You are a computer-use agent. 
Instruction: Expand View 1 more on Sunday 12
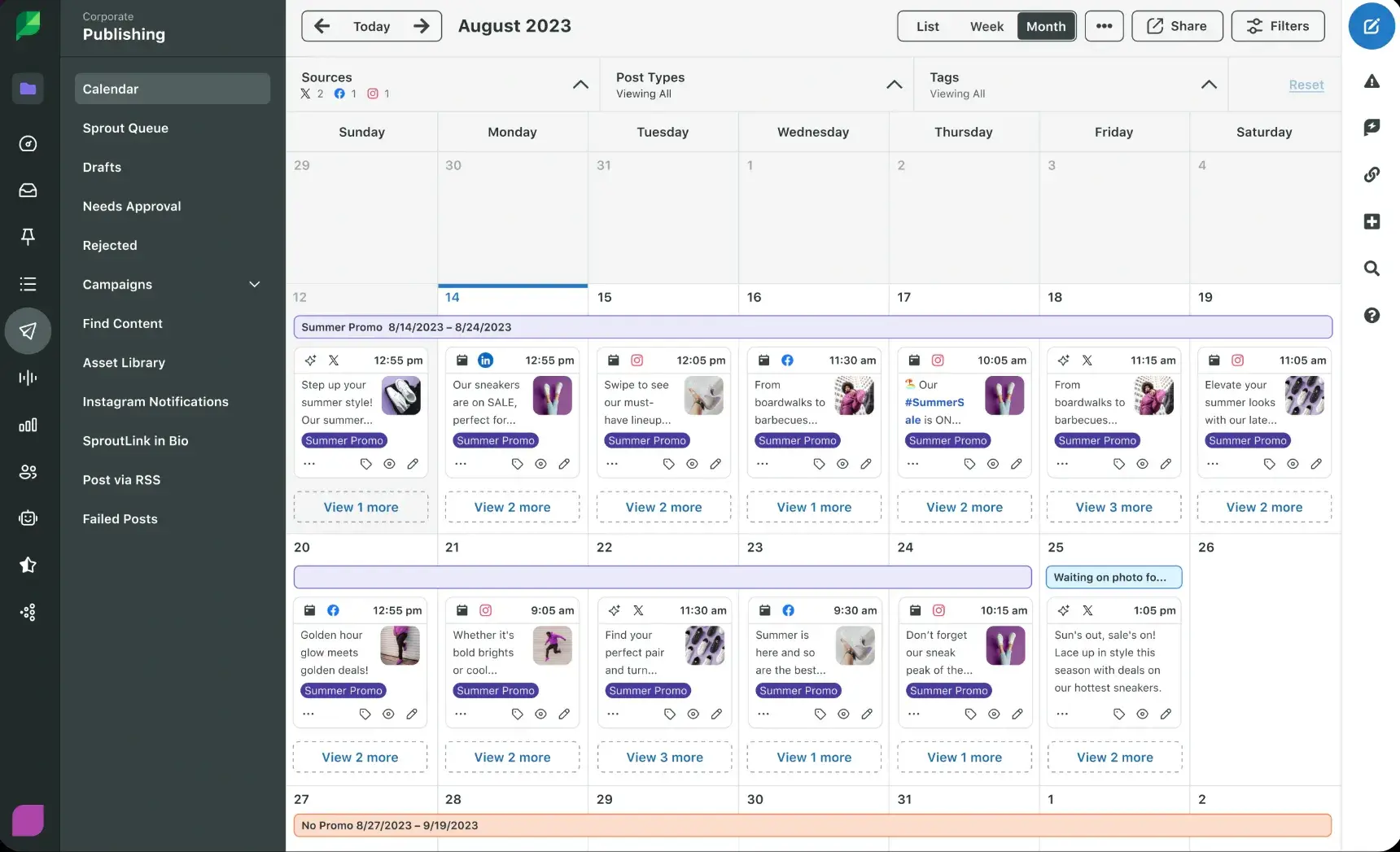(361, 507)
